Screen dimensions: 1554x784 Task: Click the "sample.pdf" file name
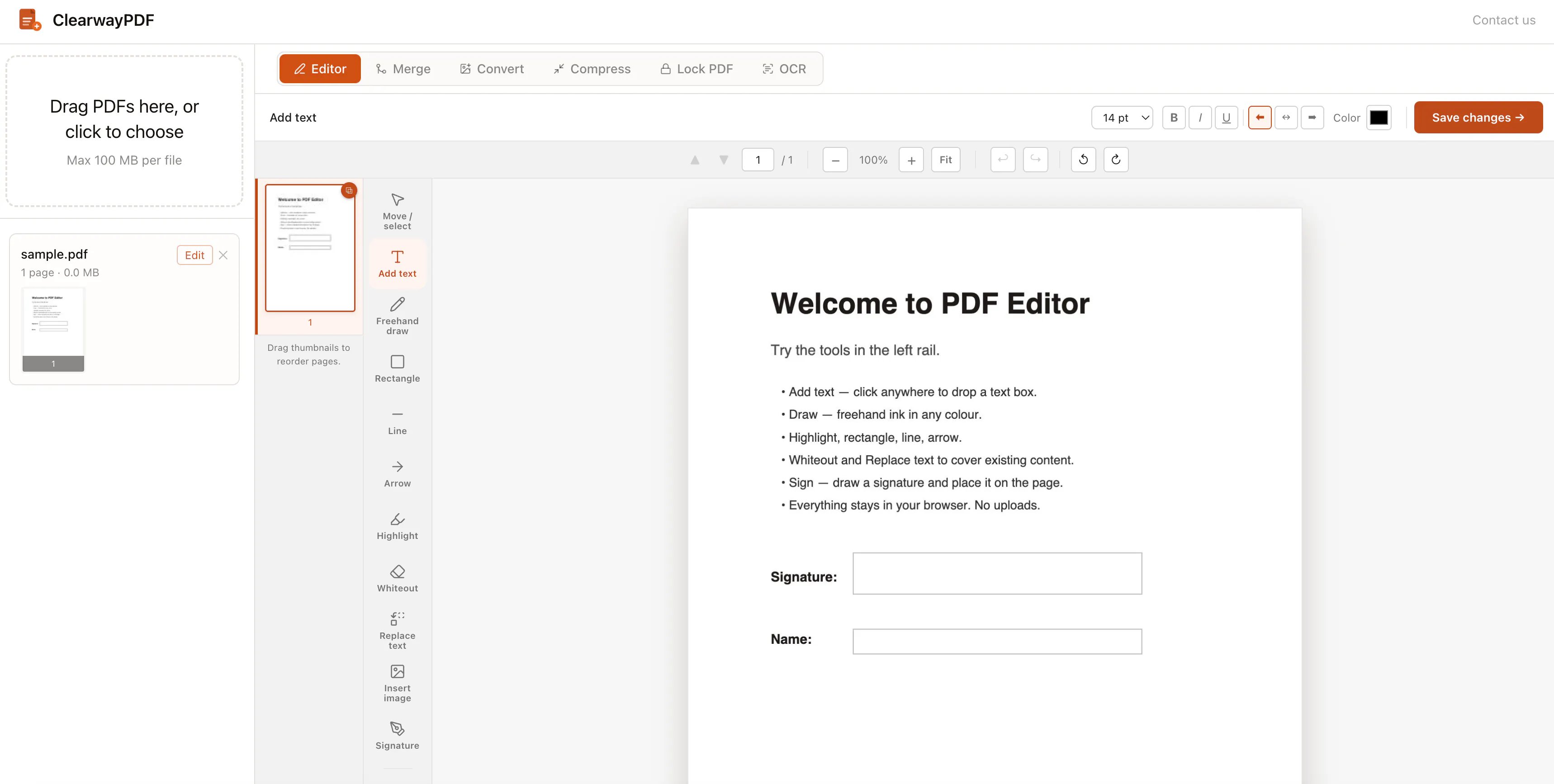tap(54, 255)
